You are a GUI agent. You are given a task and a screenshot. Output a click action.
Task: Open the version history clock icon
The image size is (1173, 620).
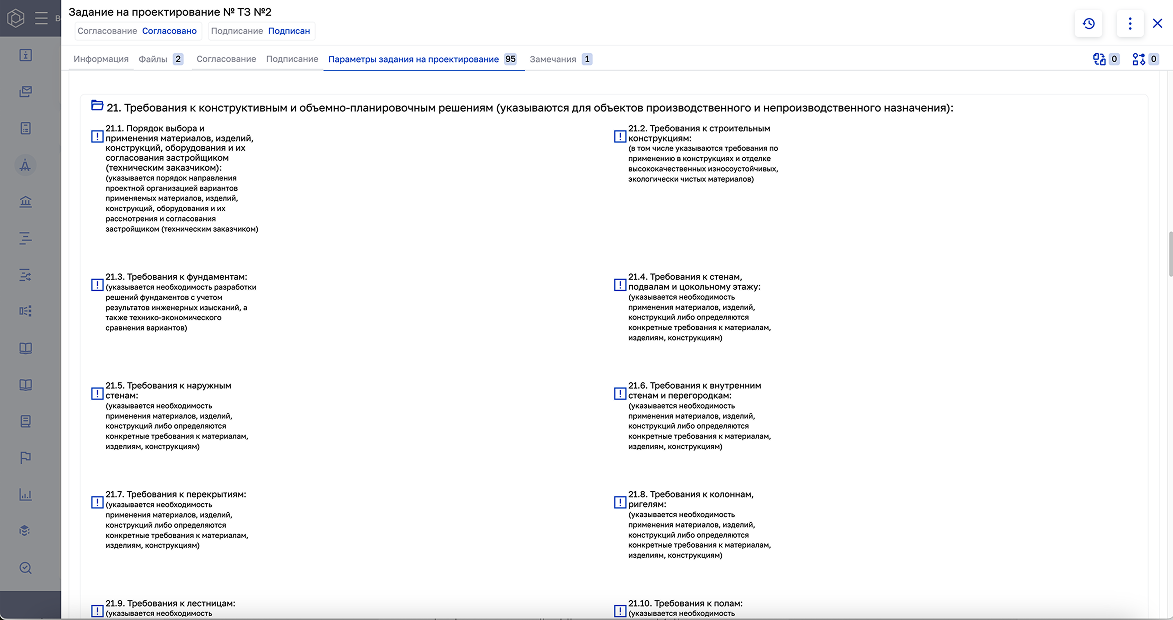[x=1088, y=23]
